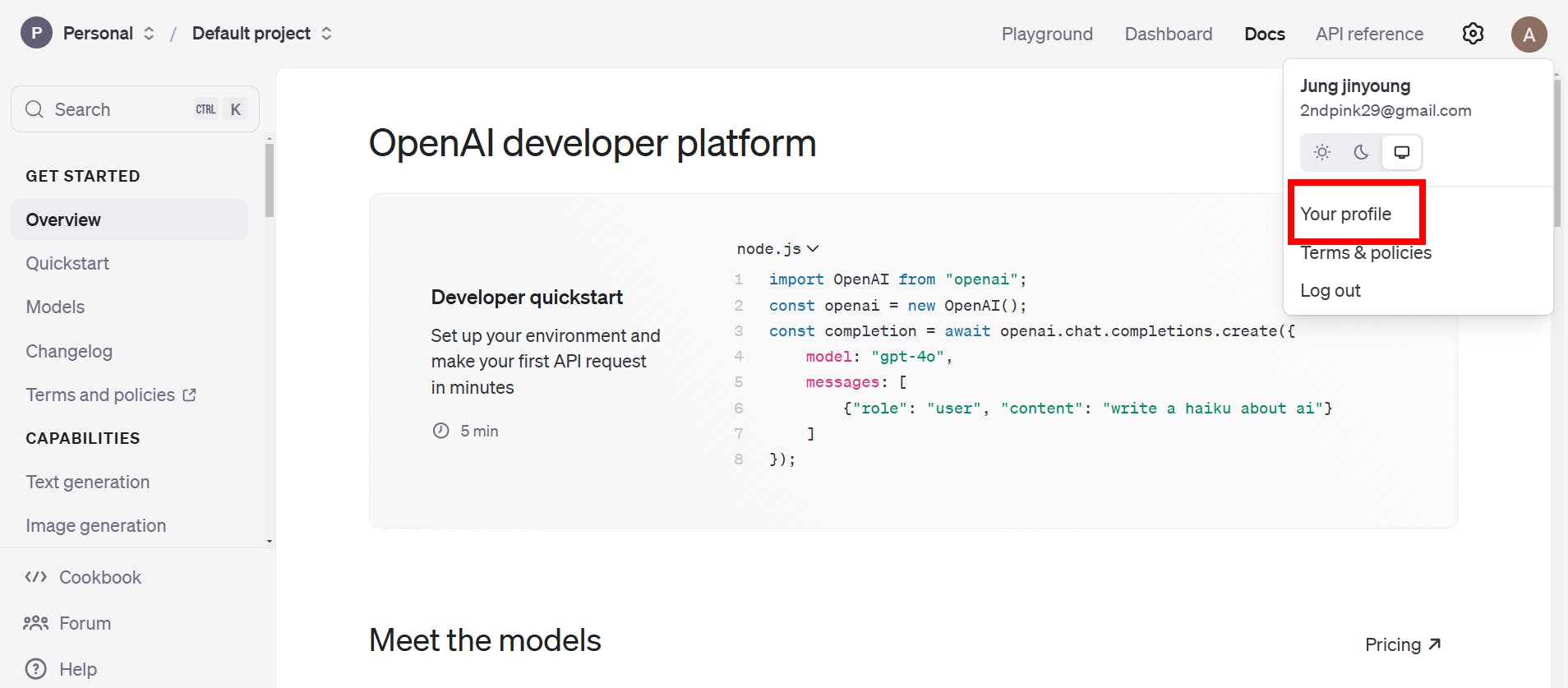1568x688 pixels.
Task: Open Terms and policies external link icon
Action: pos(190,395)
